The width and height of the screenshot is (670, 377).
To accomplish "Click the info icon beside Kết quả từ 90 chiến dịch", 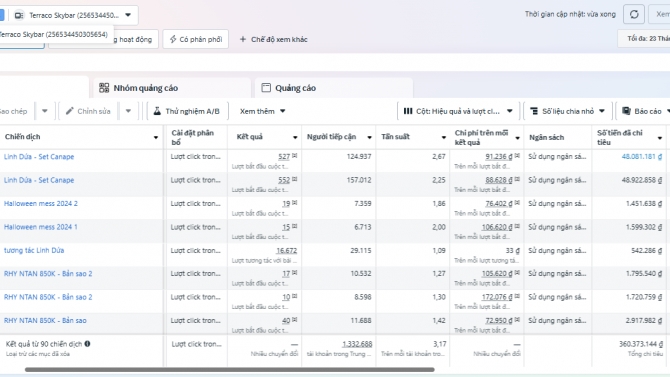I will click(87, 344).
